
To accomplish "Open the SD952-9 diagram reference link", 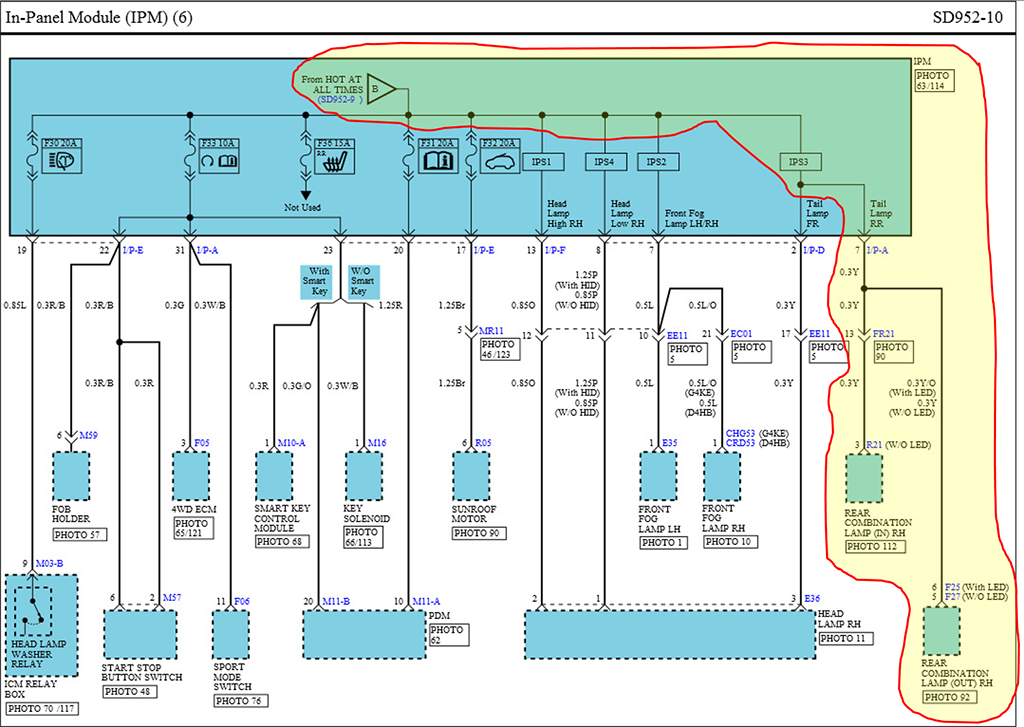I will click(x=338, y=101).
